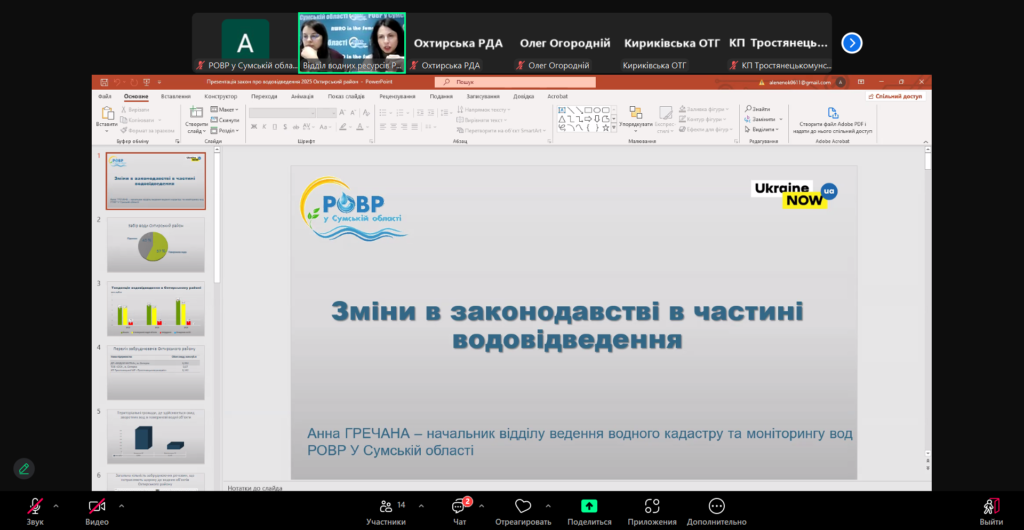Open the Файл tab
Image resolution: width=1024 pixels, height=530 pixels.
[x=104, y=97]
